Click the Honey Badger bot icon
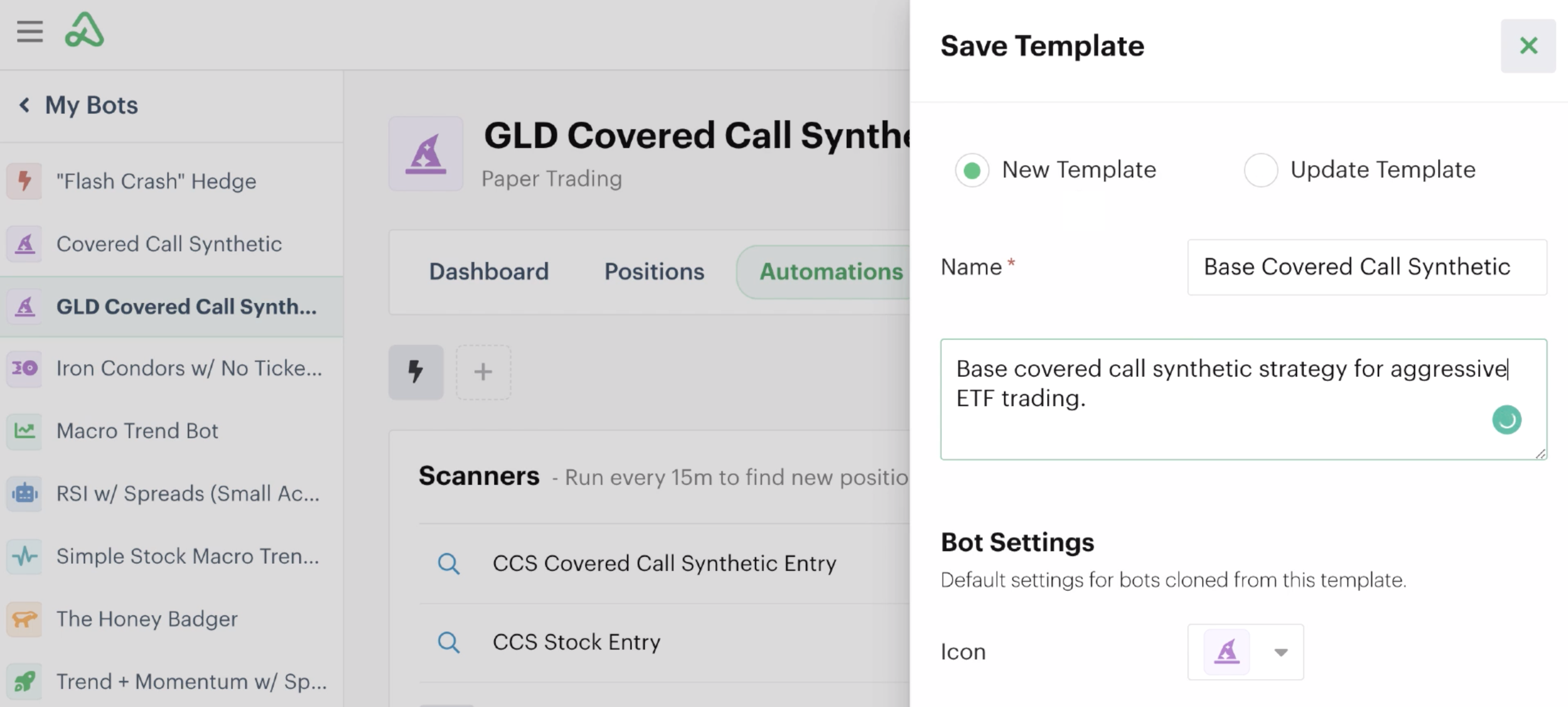The image size is (1568, 707). tap(25, 618)
